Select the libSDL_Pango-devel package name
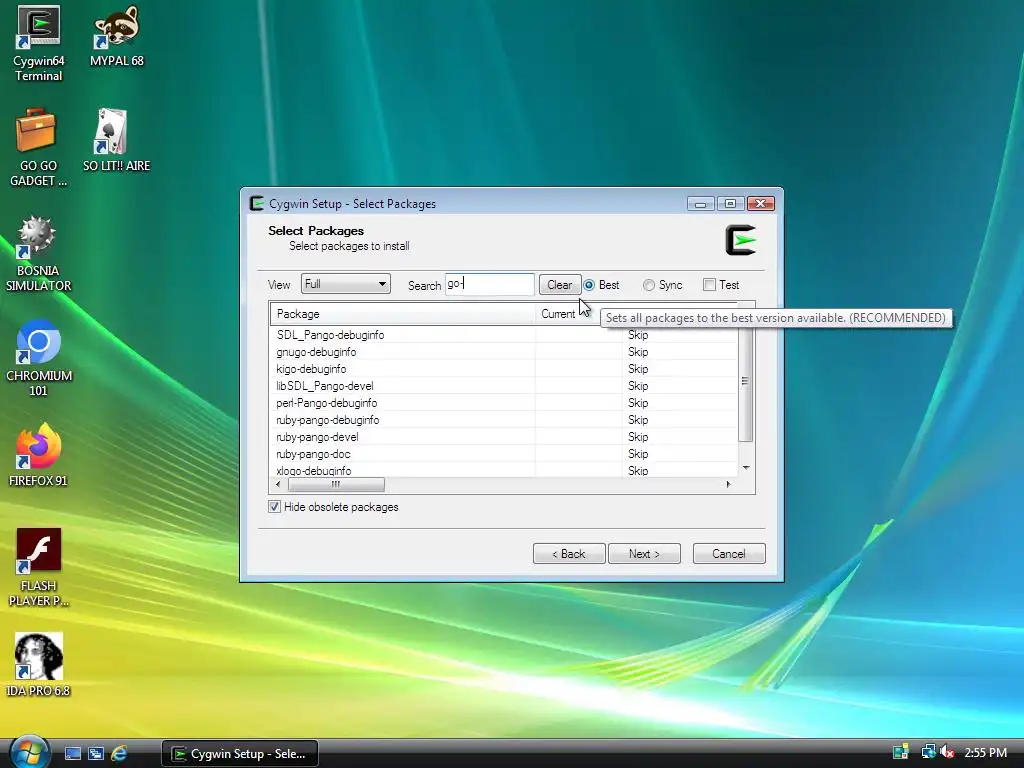The width and height of the screenshot is (1024, 768). 325,386
